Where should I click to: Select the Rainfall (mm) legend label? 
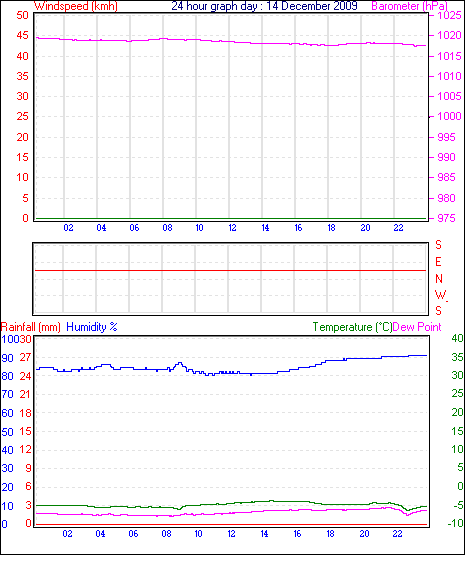[31, 327]
